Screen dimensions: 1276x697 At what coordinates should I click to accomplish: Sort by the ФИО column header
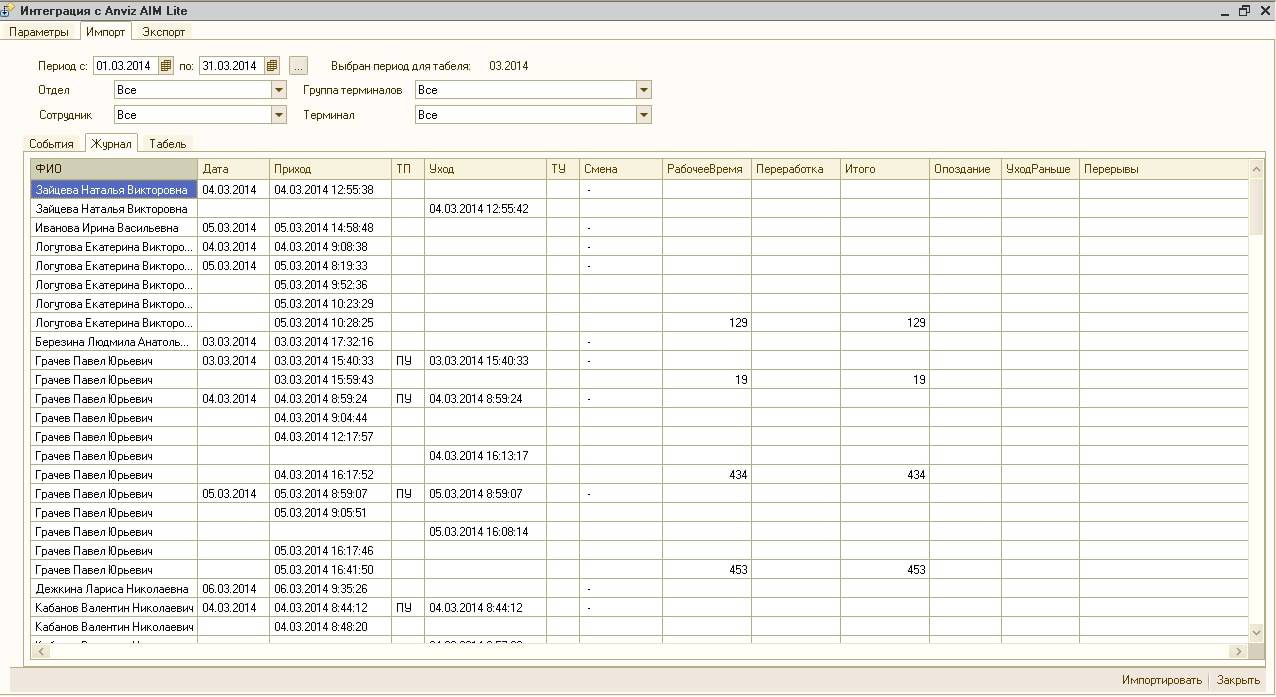pyautogui.click(x=114, y=169)
